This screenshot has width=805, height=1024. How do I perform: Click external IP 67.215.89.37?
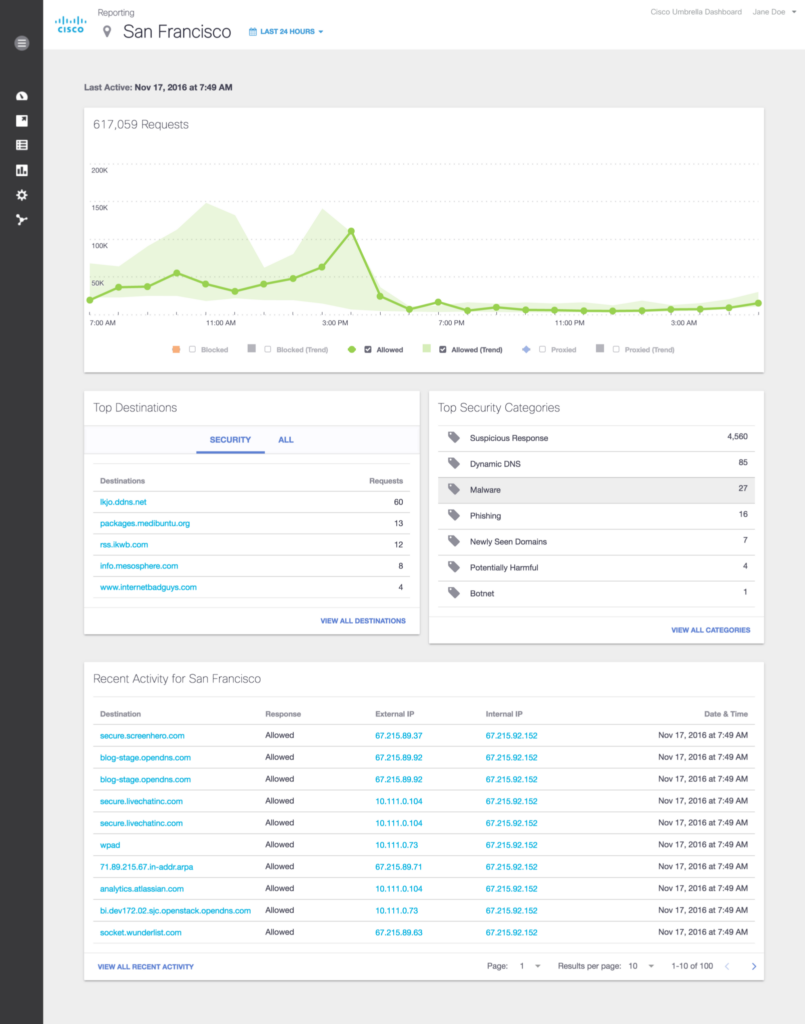tap(399, 735)
